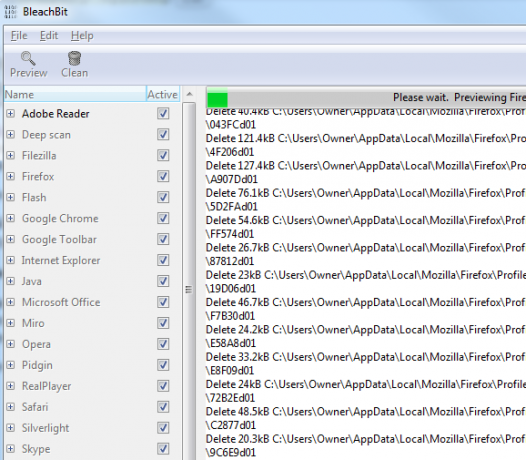Click the scroll-up arrow of cleaner list
The image size is (526, 460).
190,94
